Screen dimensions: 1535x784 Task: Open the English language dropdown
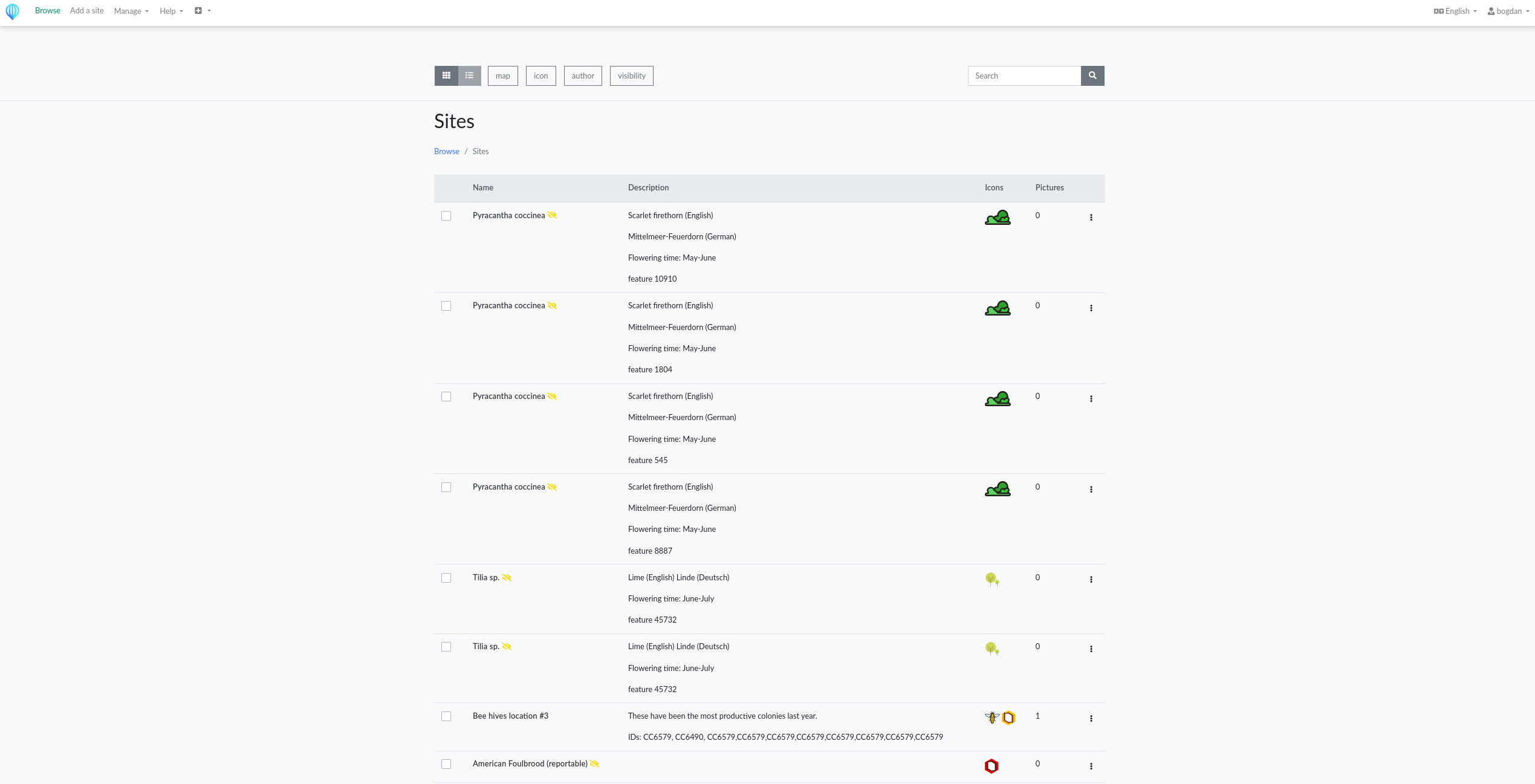click(x=1456, y=11)
